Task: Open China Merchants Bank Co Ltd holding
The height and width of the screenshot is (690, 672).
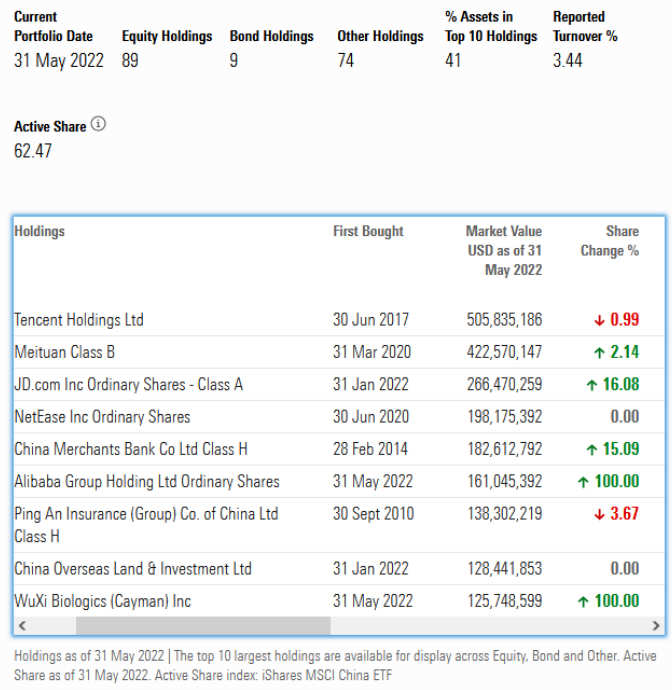Action: 131,449
